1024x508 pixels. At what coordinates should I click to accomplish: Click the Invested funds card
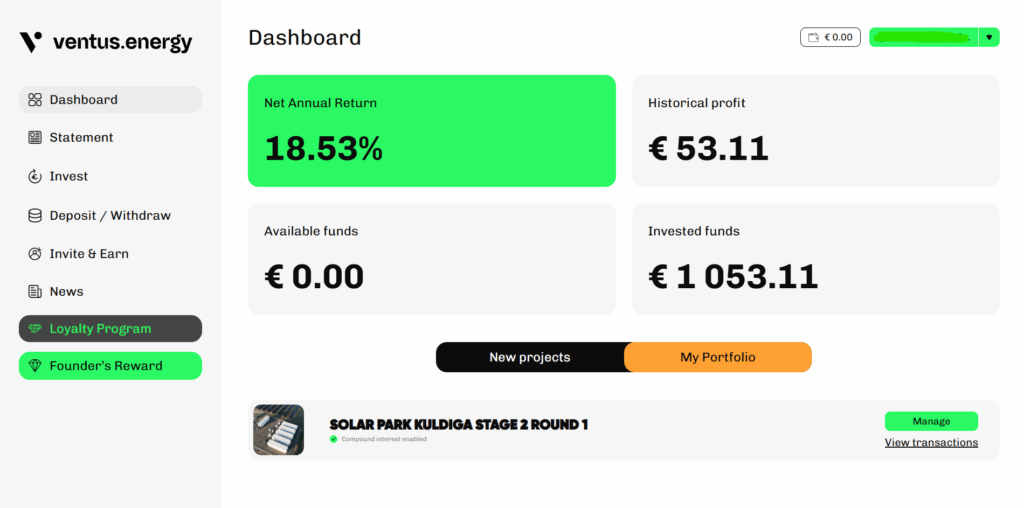(x=816, y=259)
